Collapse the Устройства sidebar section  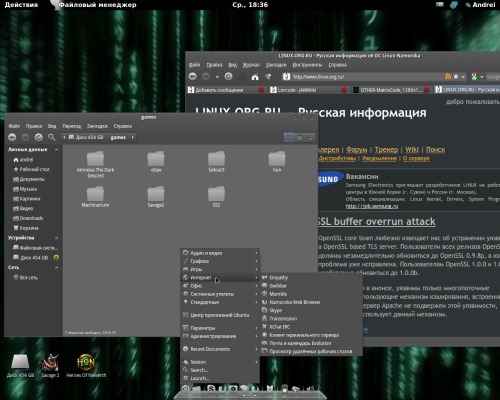click(56, 238)
